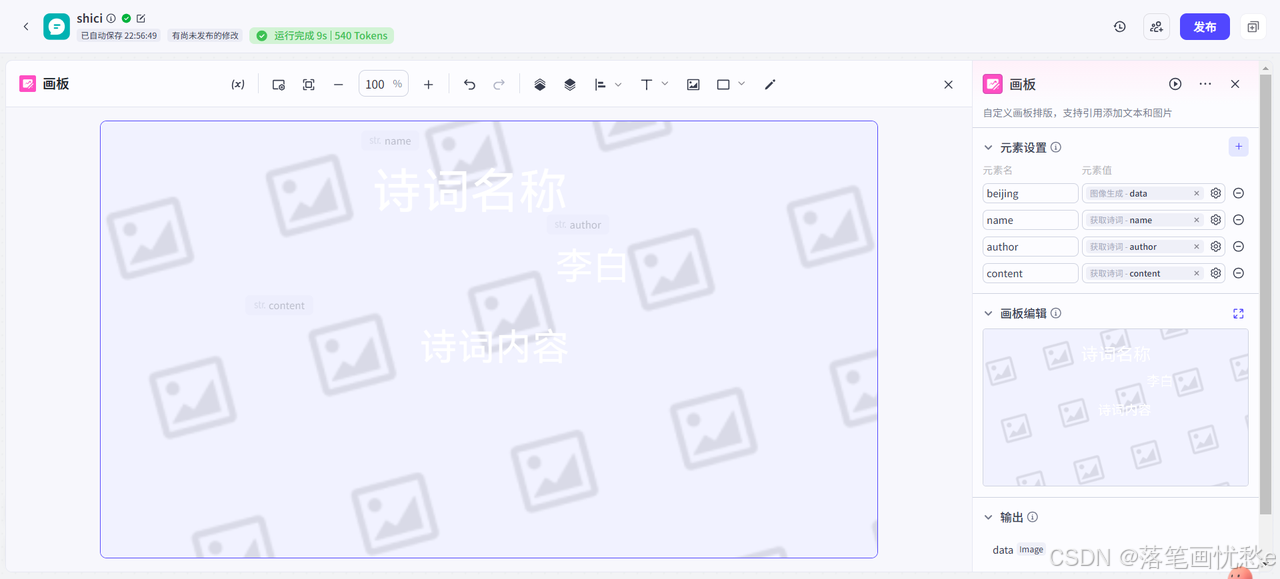Open settings gear for name element

1216,220
